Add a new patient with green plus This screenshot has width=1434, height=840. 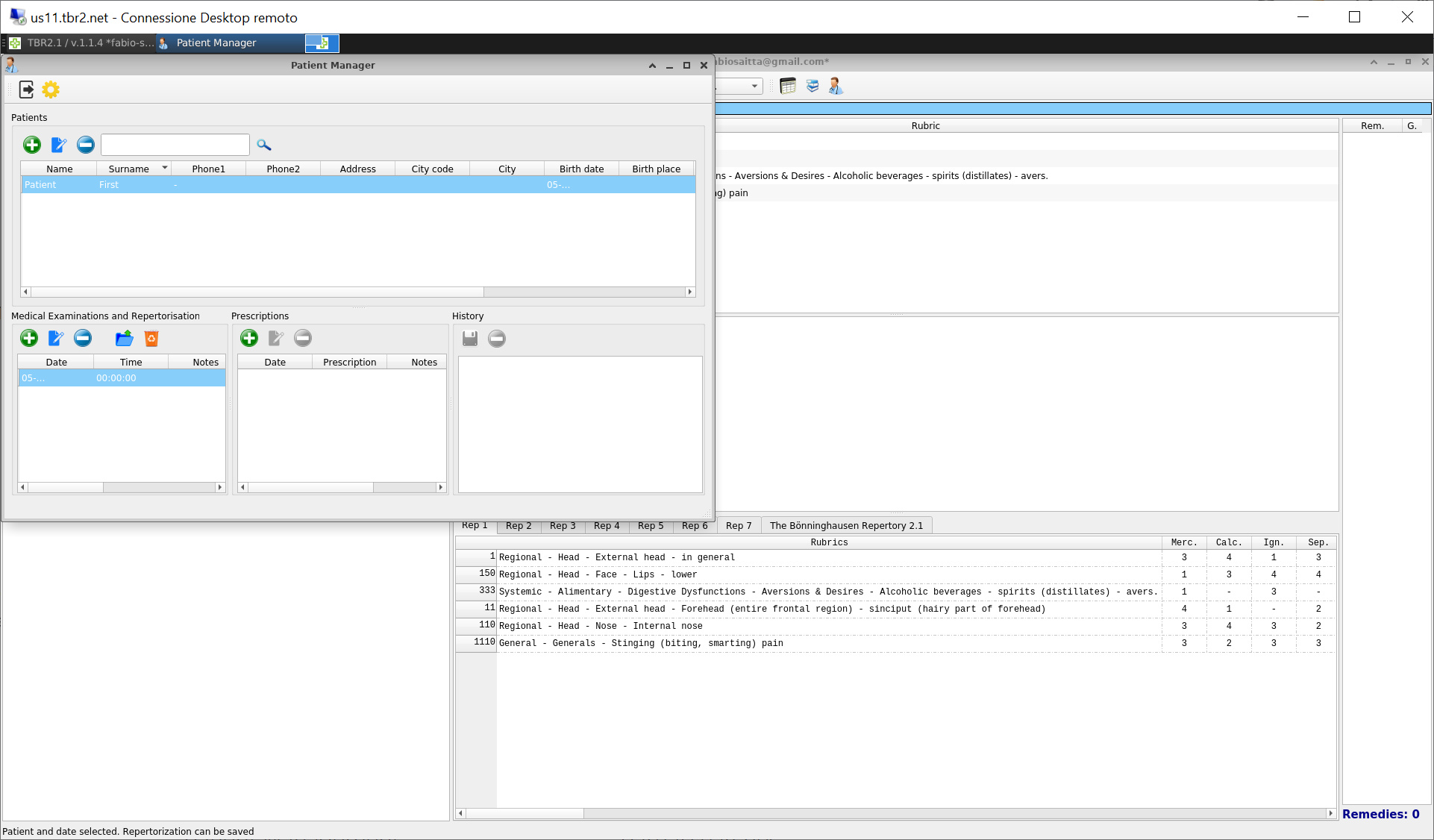click(32, 145)
